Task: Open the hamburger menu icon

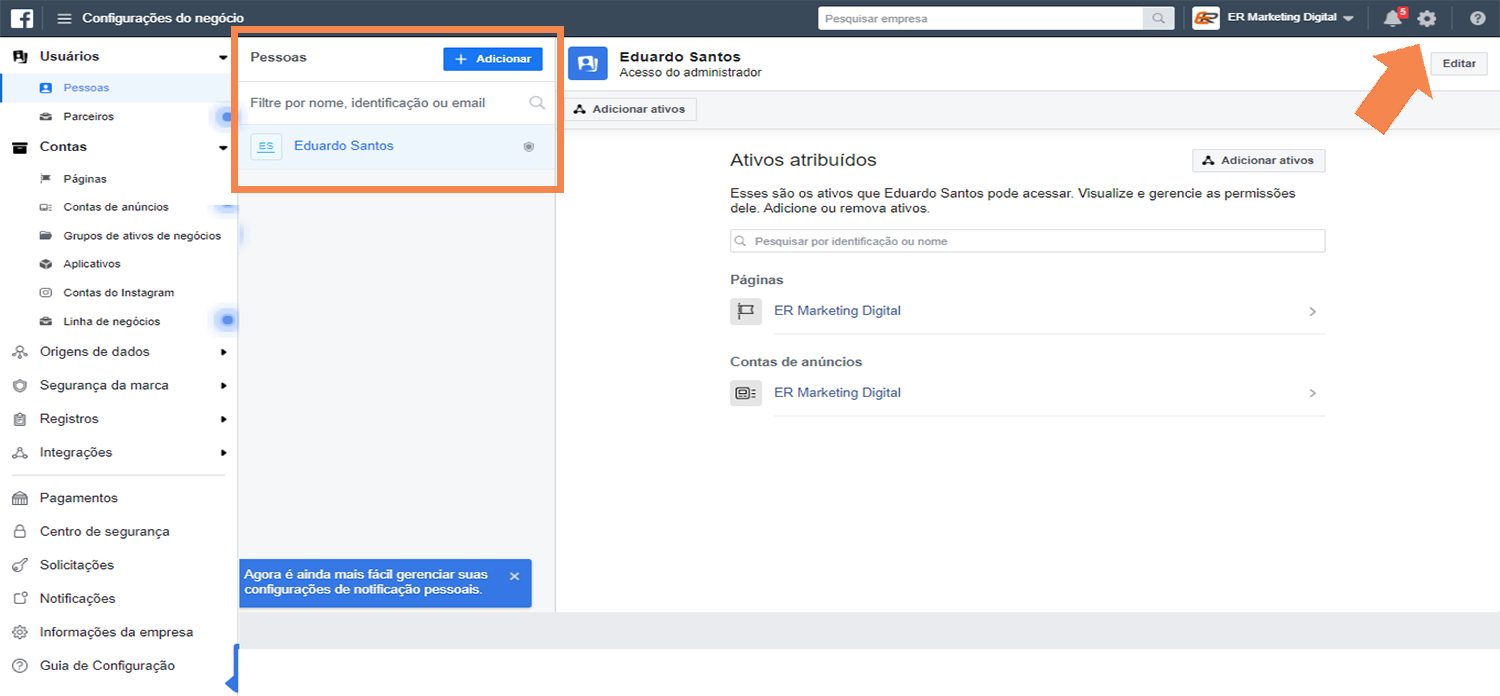Action: click(64, 18)
